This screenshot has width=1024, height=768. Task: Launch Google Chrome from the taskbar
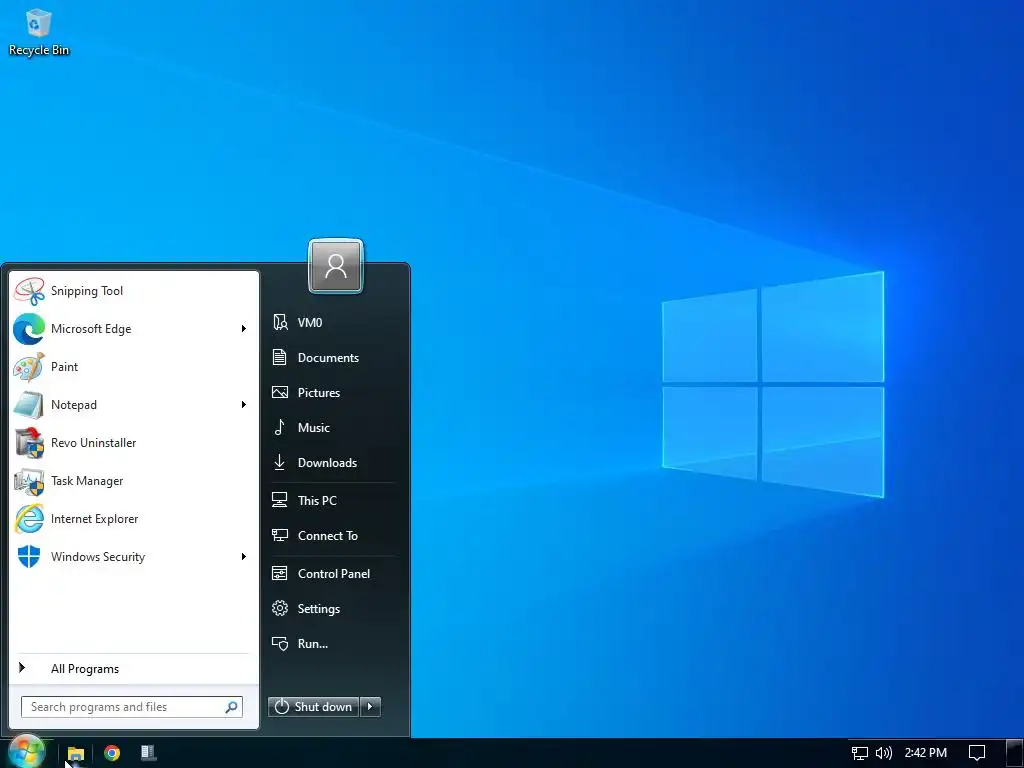[112, 753]
